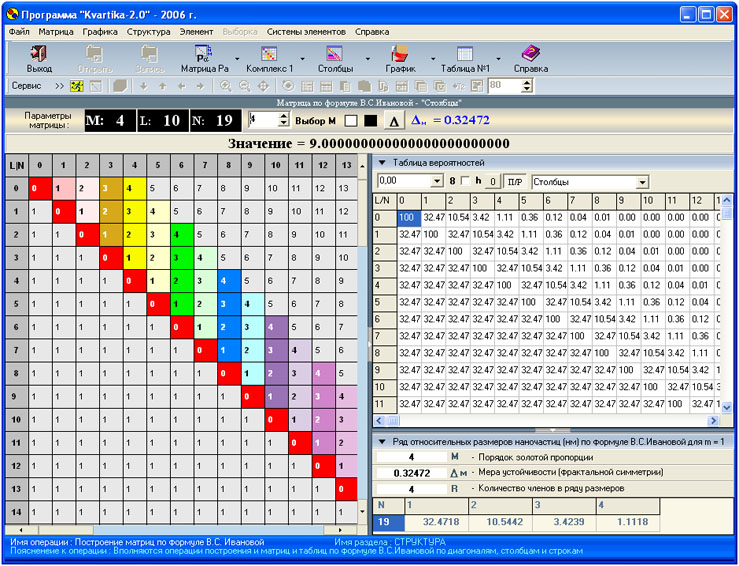Open dropdown arrow next to Комплекс 1
This screenshot has width=739, height=566.
[x=303, y=59]
